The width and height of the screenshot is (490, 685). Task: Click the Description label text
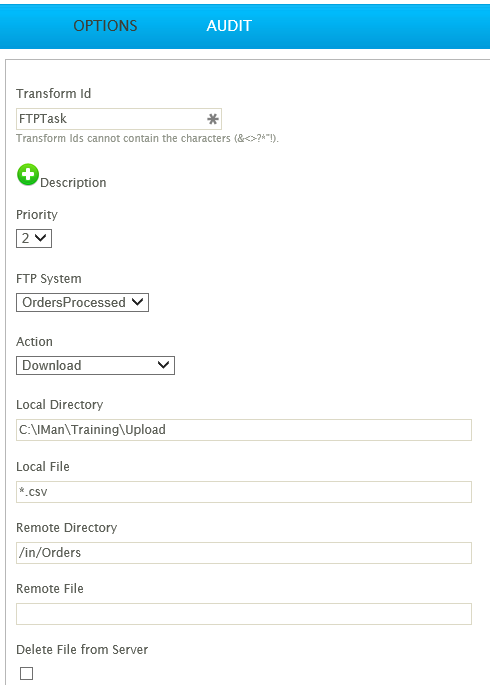73,183
